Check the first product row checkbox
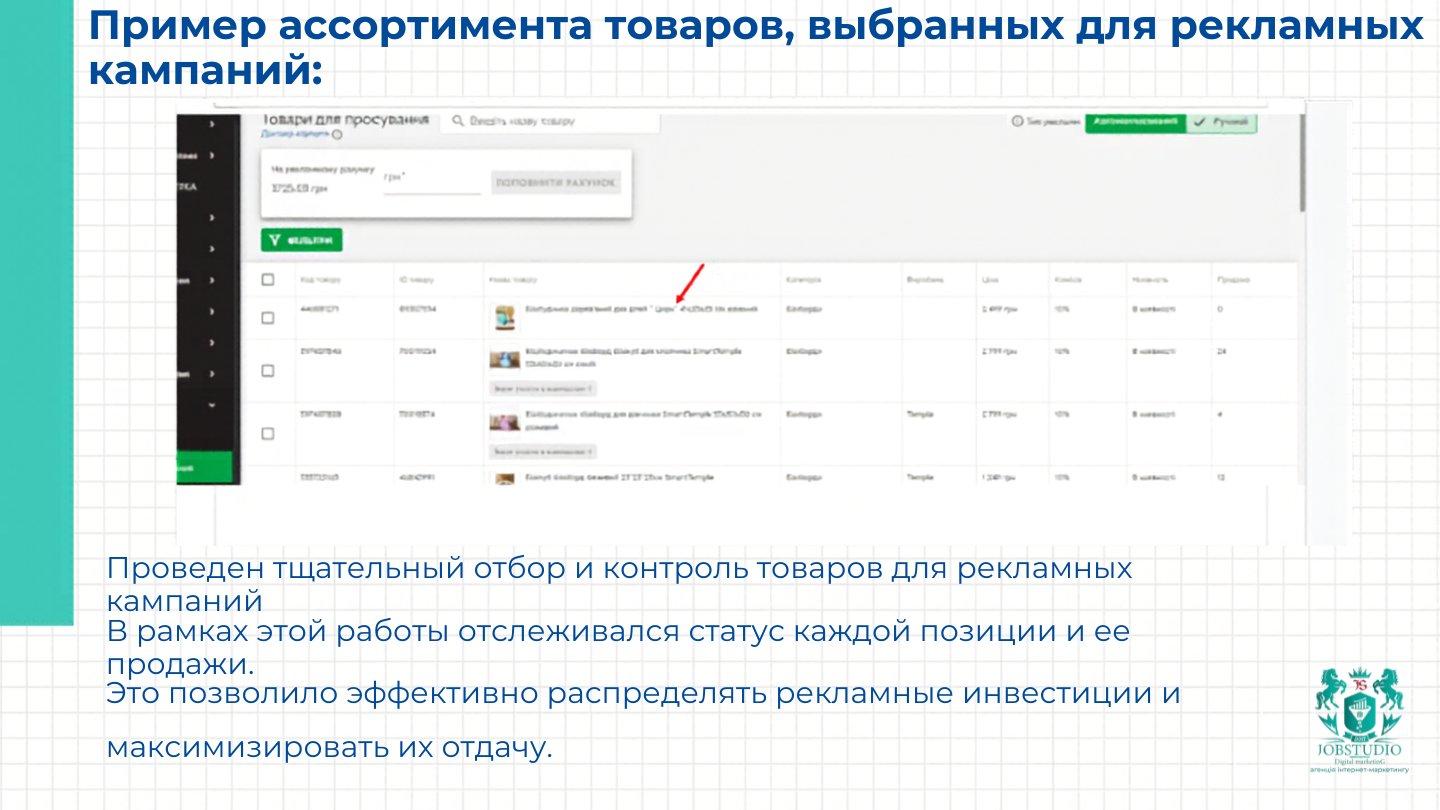The height and width of the screenshot is (810, 1440). (x=267, y=317)
